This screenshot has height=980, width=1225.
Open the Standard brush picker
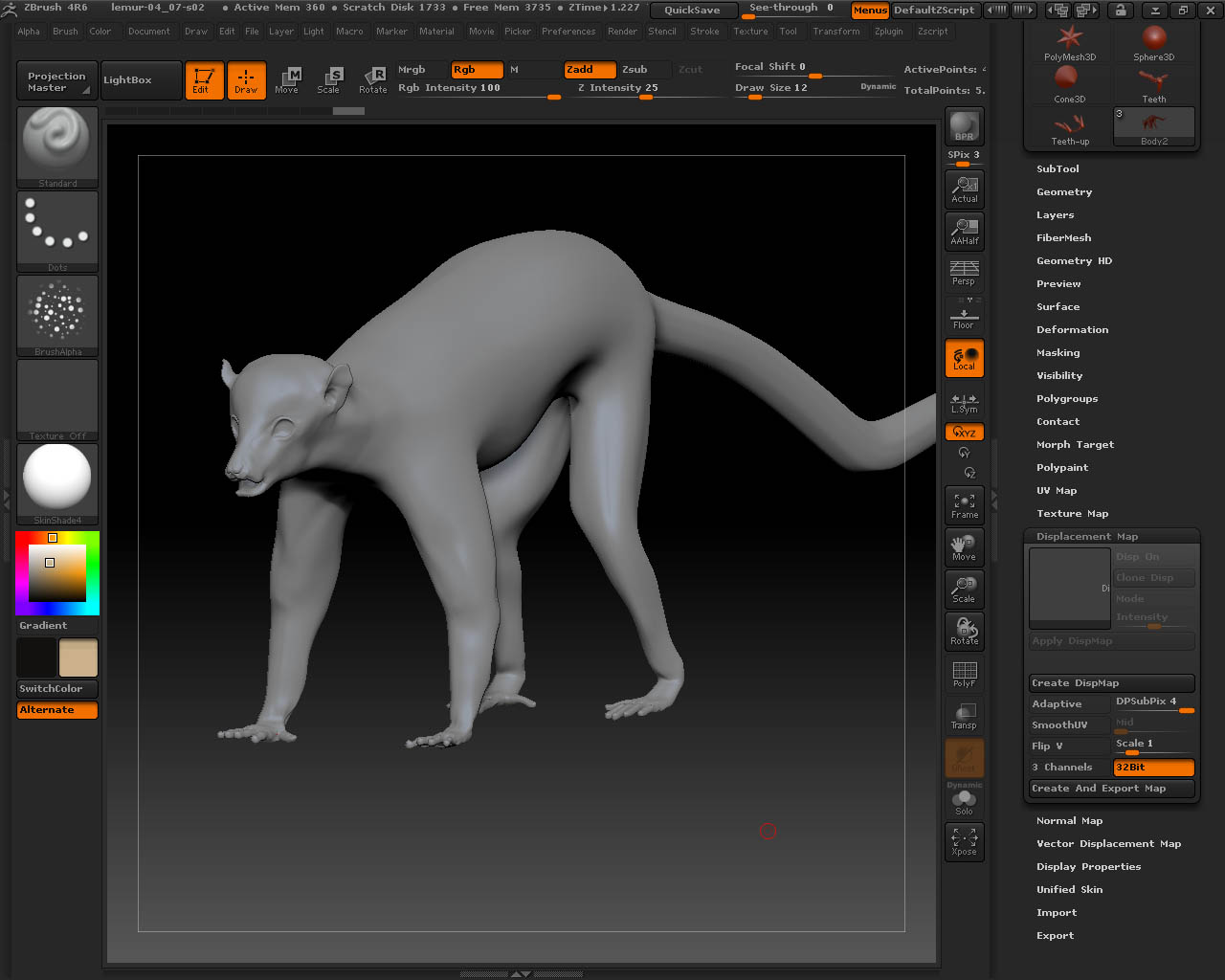[57, 147]
